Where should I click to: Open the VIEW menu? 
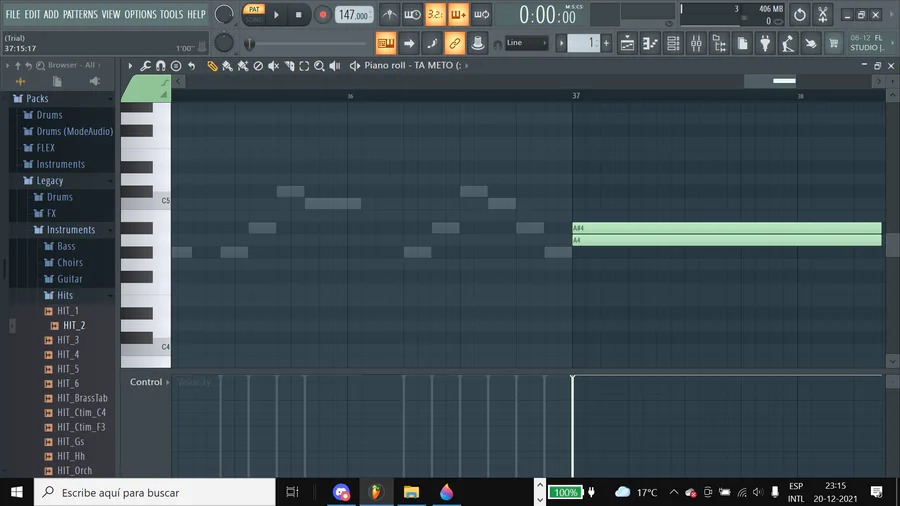[x=111, y=14]
